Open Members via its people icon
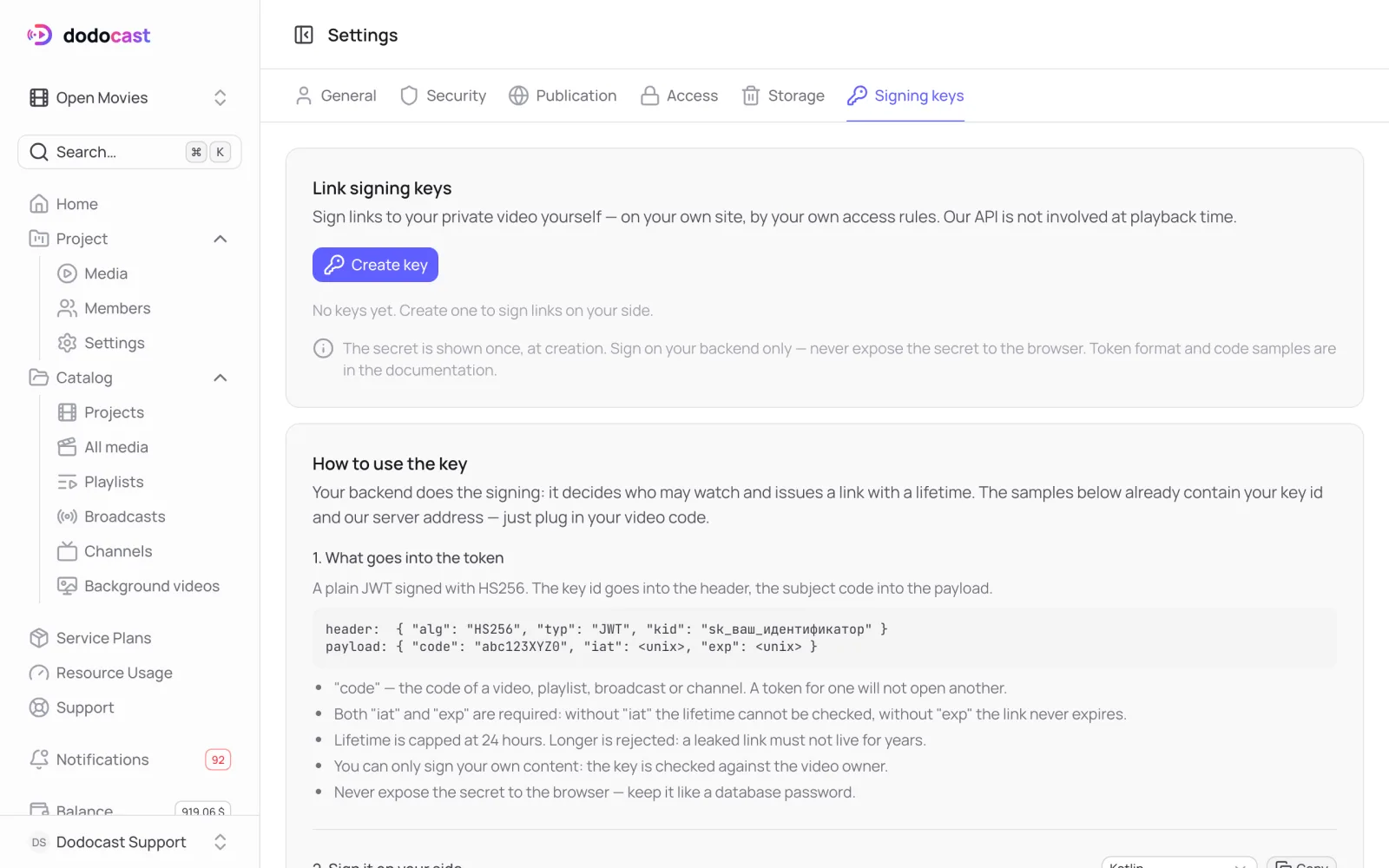 tap(67, 308)
